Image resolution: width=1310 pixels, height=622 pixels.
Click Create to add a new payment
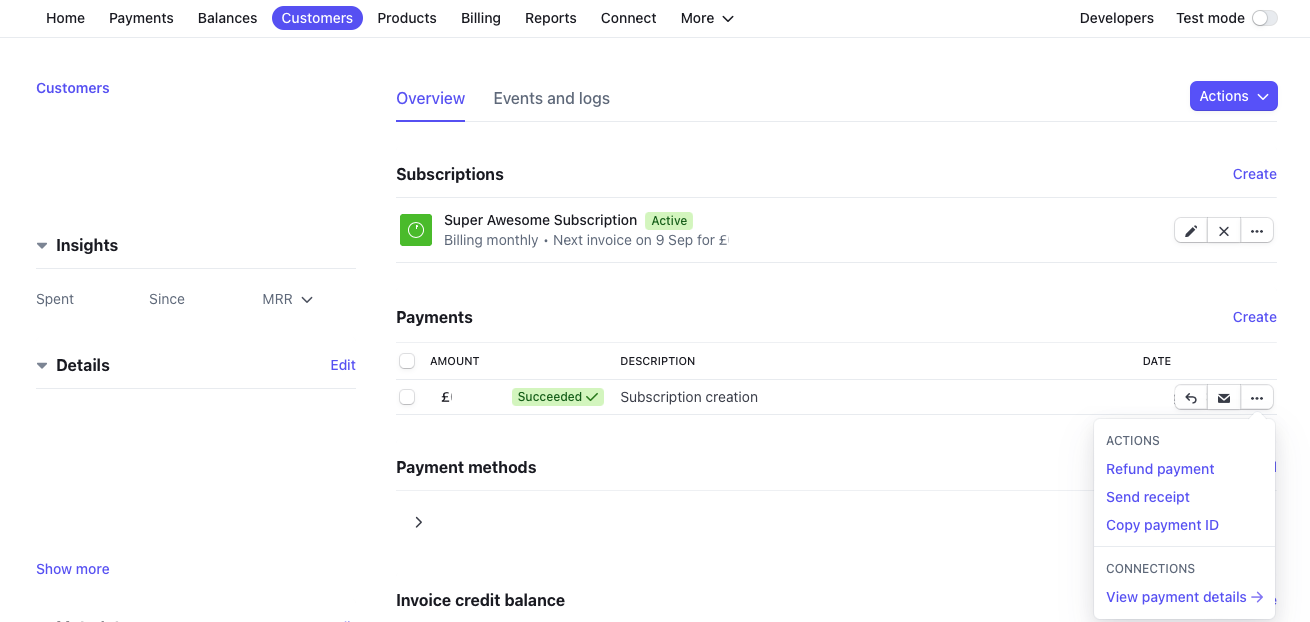pos(1254,317)
